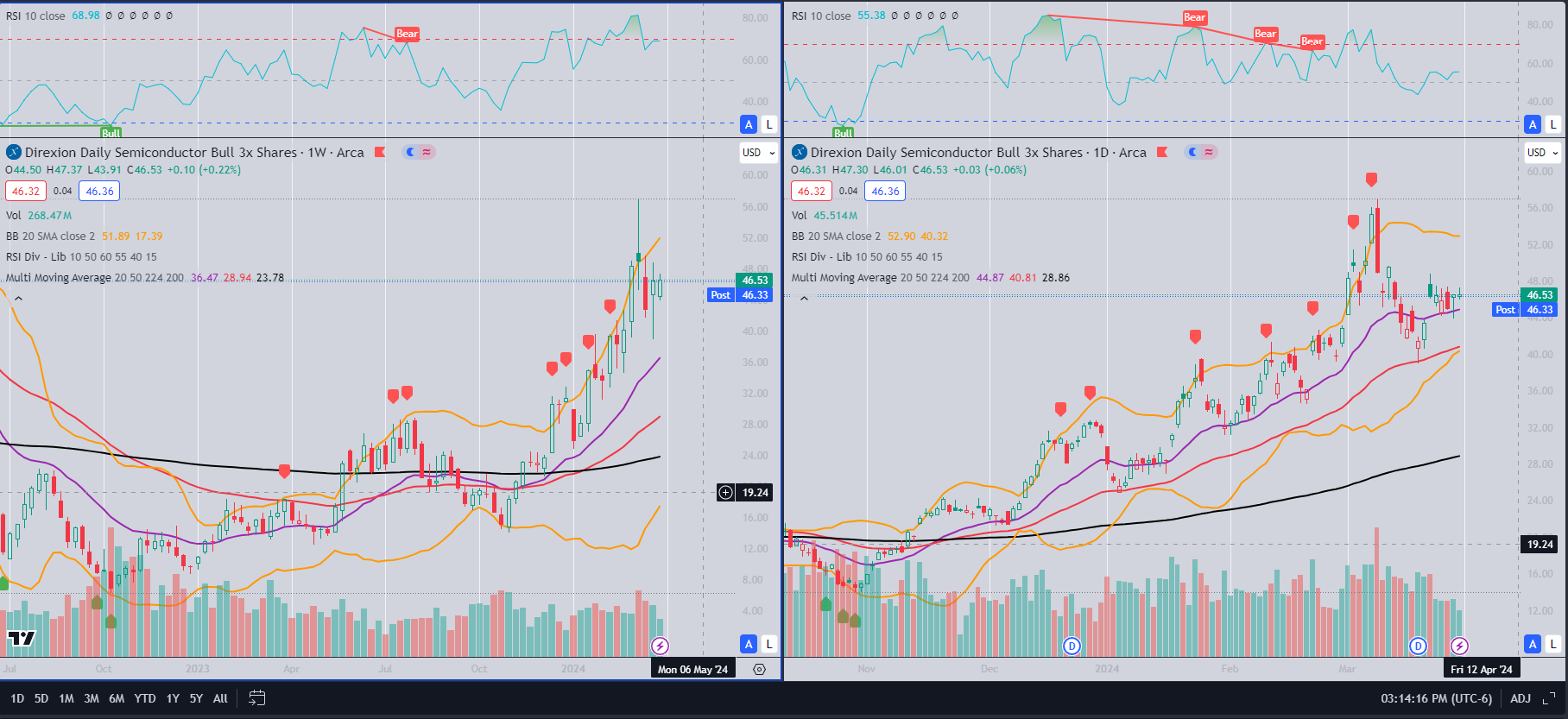1568x719 pixels.
Task: Click the Direxion logo on weekly chart
Action: 14,152
